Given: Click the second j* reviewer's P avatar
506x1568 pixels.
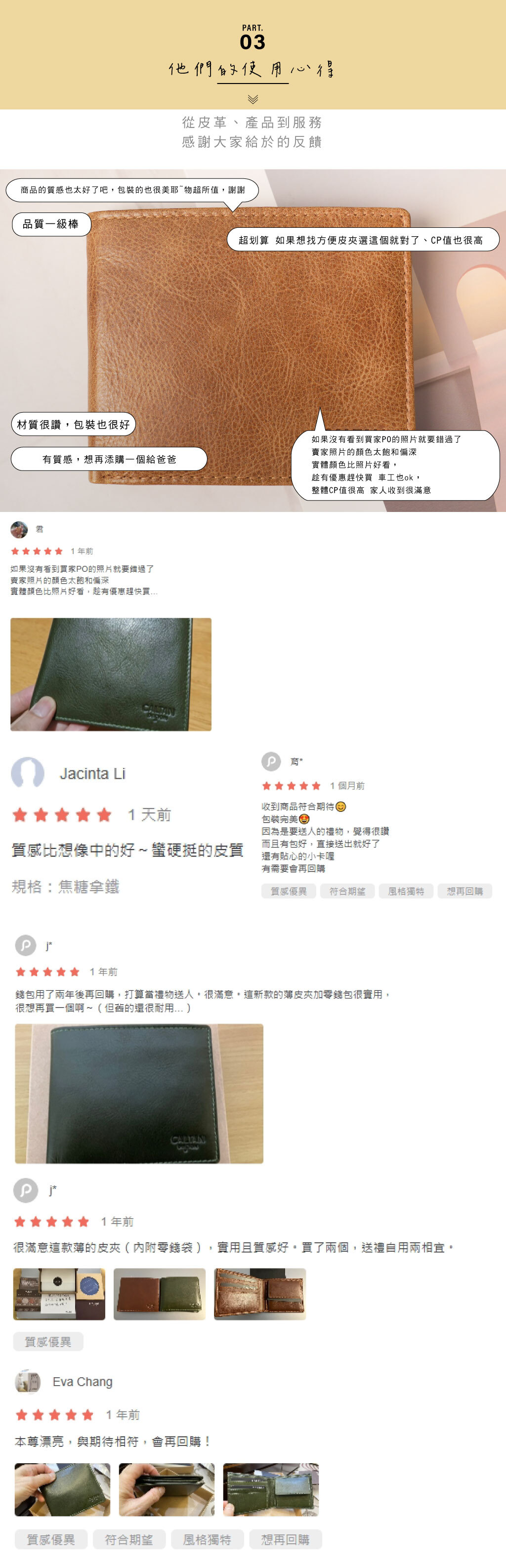Looking at the screenshot, I should pos(26,1190).
